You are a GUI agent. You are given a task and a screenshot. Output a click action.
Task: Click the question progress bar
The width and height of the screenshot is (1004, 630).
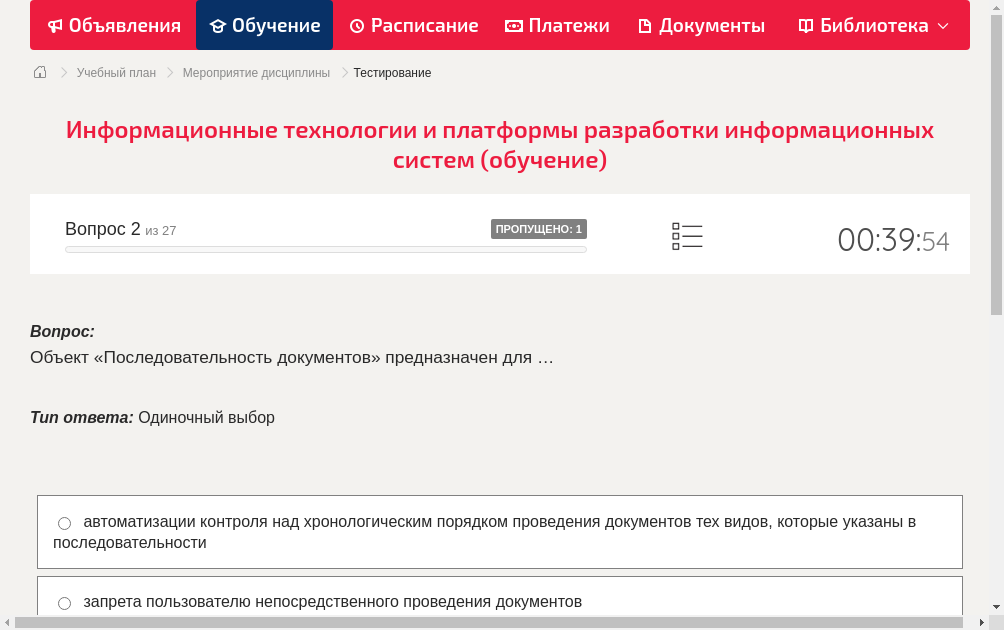click(325, 249)
